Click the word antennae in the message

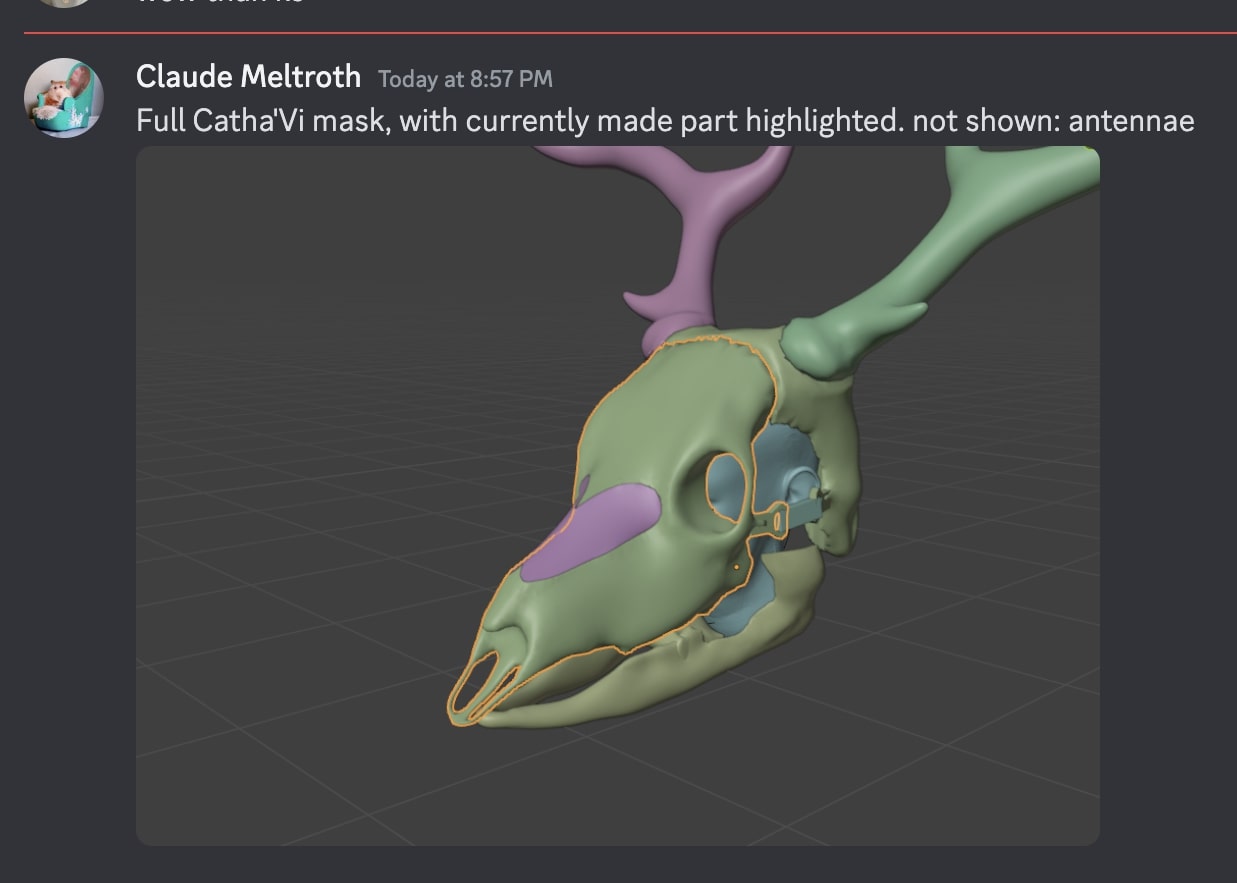click(x=1131, y=121)
